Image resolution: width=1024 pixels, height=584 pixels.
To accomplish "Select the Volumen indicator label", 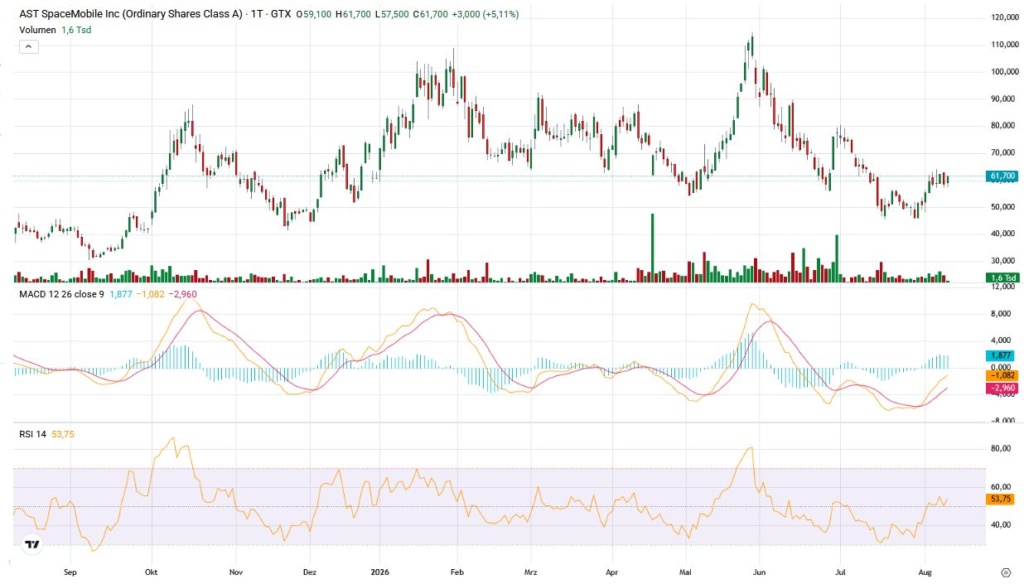I will point(37,30).
